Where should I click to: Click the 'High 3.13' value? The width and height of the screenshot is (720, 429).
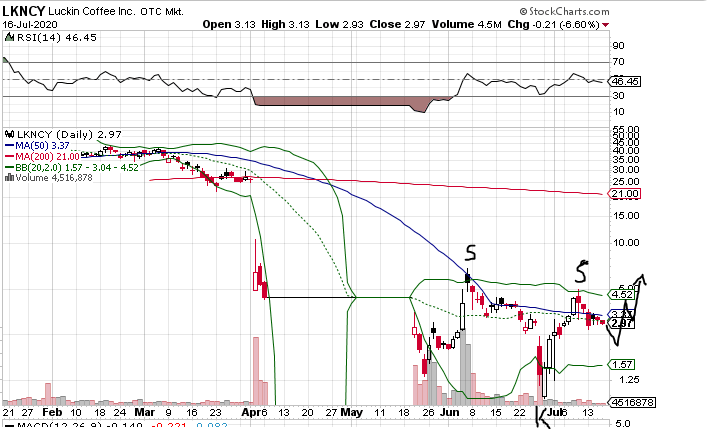(285, 24)
